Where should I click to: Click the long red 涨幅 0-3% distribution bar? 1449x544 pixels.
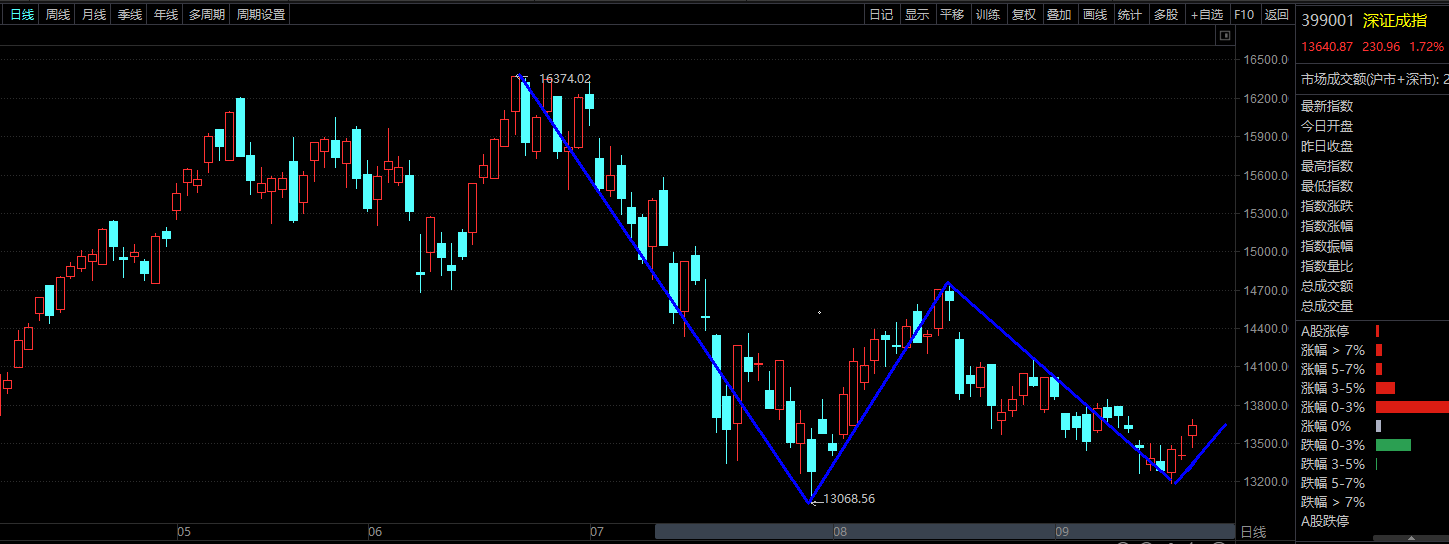pyautogui.click(x=1412, y=407)
